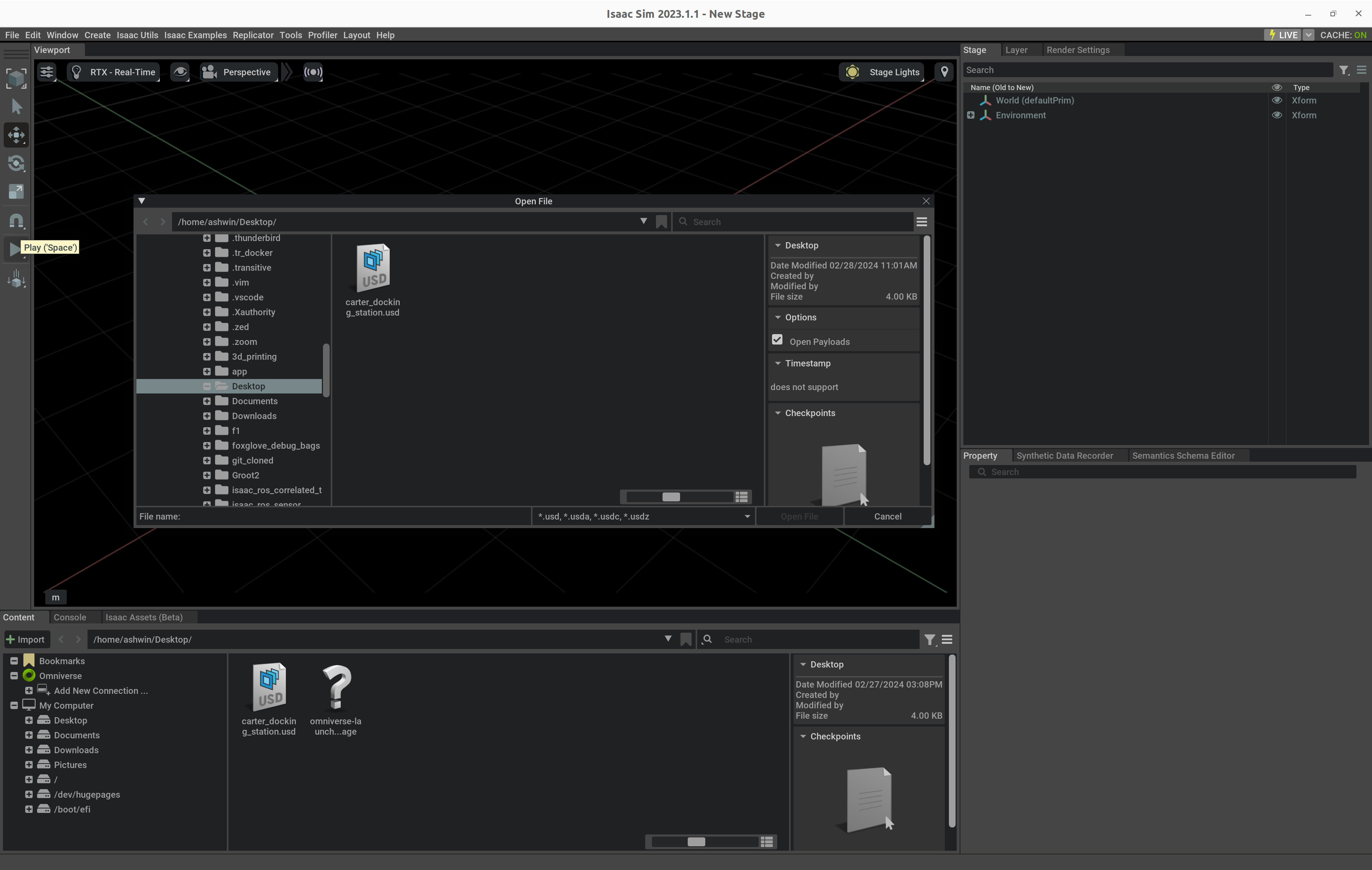The width and height of the screenshot is (1372, 870).
Task: Select the Move tool
Action: 16,135
